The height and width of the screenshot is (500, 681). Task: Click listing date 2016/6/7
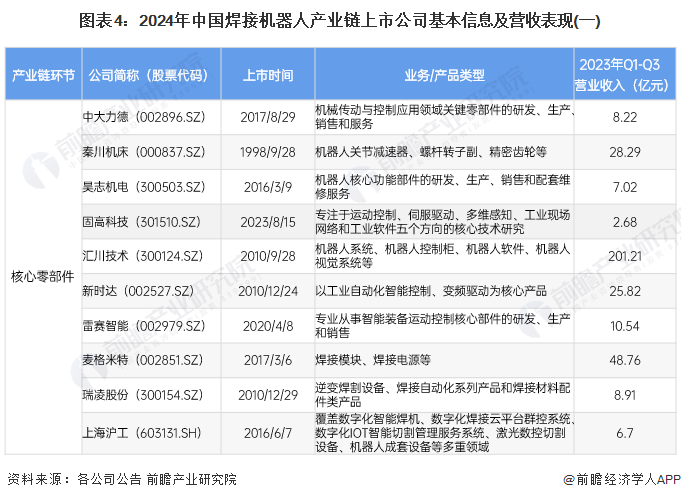(268, 433)
